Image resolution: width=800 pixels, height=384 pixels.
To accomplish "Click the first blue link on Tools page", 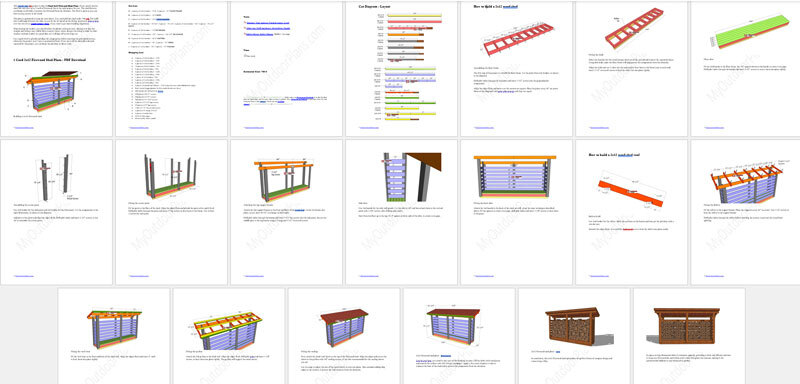I will pyautogui.click(x=268, y=23).
